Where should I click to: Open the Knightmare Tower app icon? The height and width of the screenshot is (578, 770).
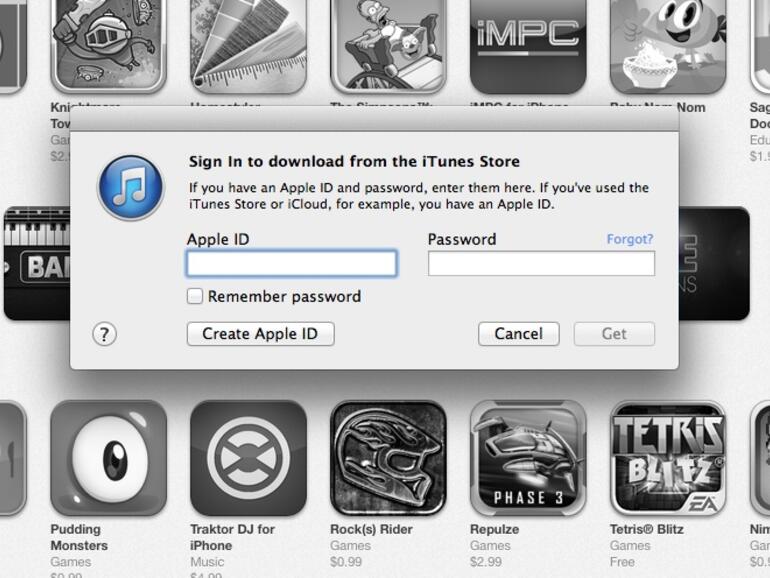[109, 47]
